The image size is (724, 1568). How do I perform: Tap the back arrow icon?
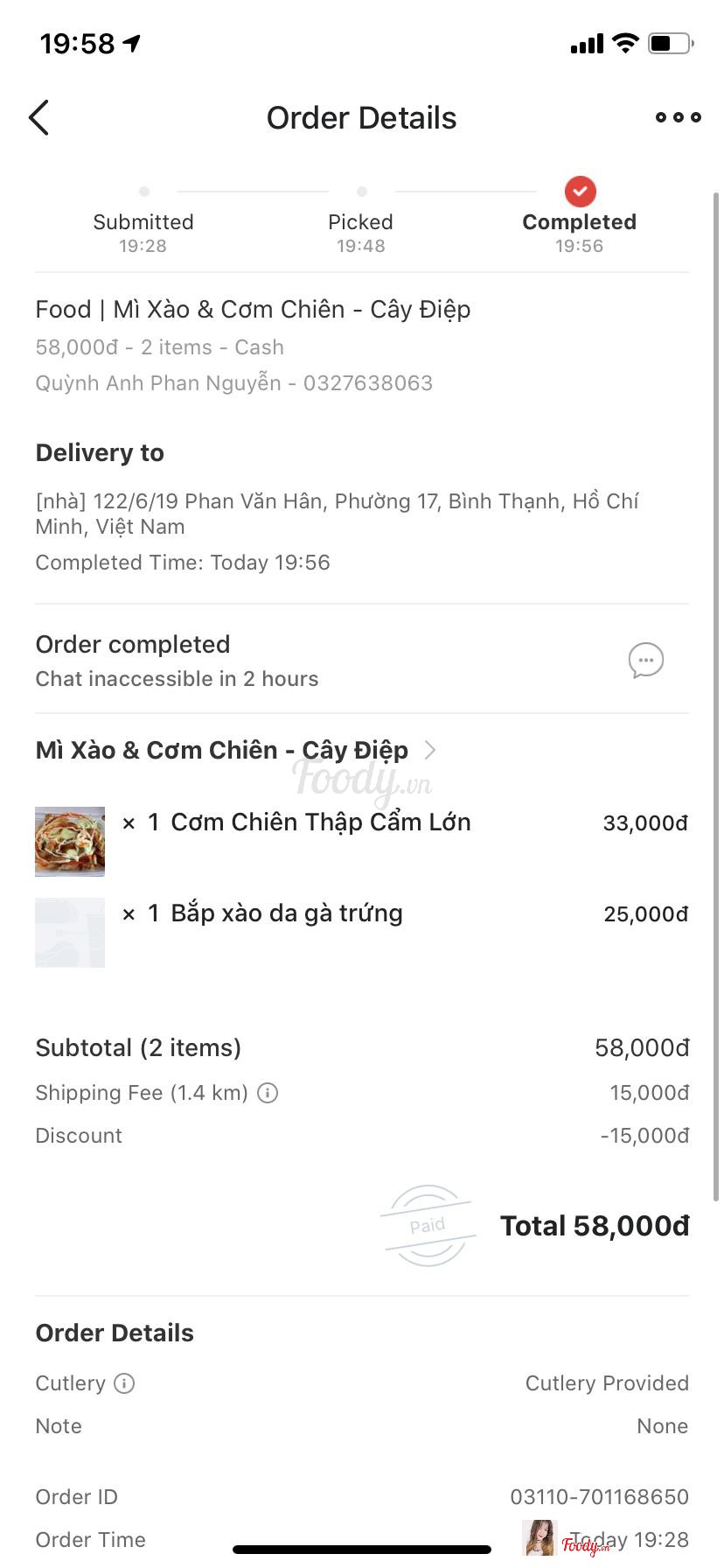click(x=39, y=118)
